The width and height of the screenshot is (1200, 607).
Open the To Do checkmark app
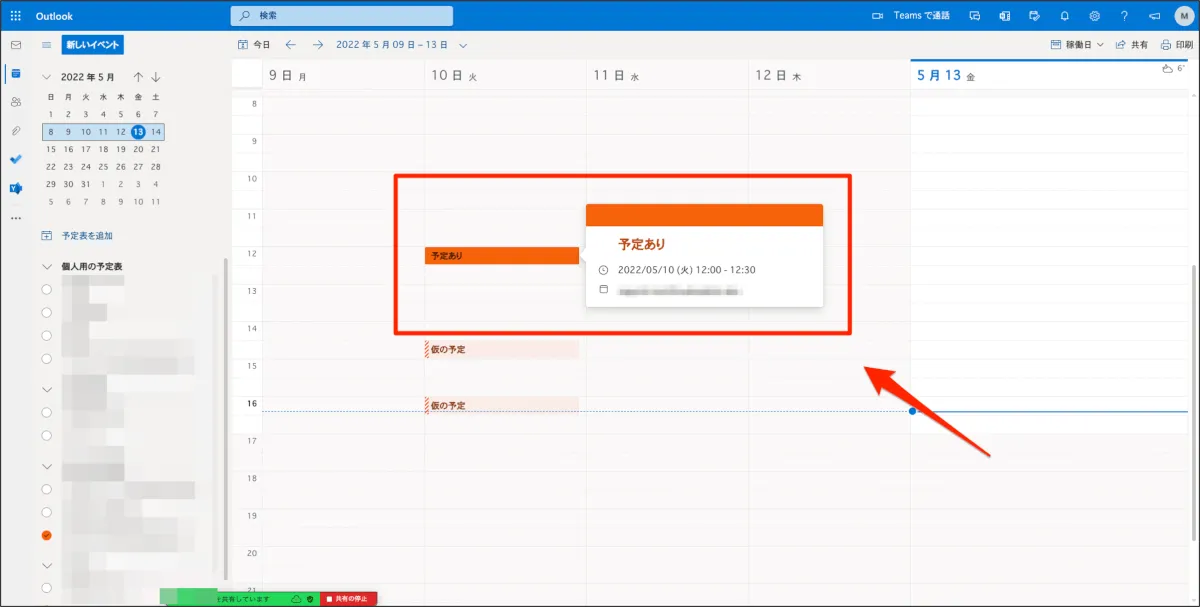pyautogui.click(x=15, y=159)
